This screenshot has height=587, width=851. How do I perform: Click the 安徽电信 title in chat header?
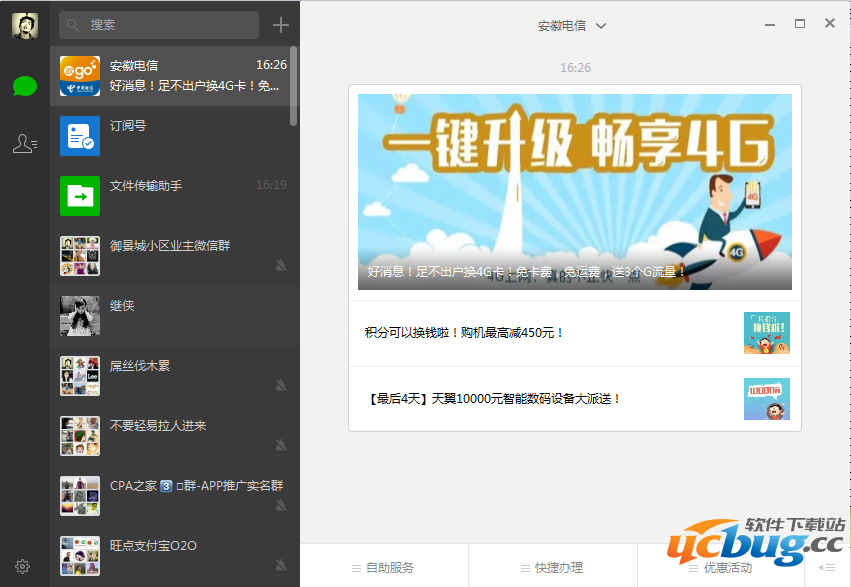[x=562, y=25]
